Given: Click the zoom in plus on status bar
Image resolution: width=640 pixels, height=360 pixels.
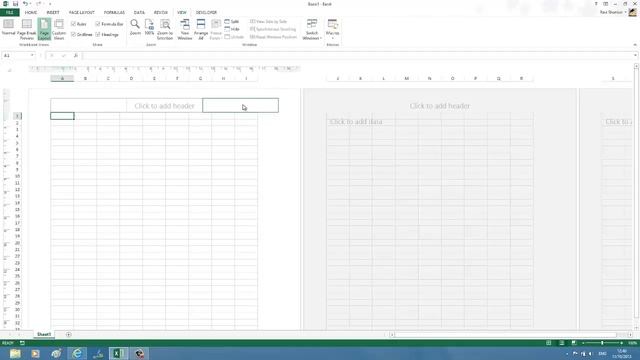Looking at the screenshot, I should (x=622, y=343).
